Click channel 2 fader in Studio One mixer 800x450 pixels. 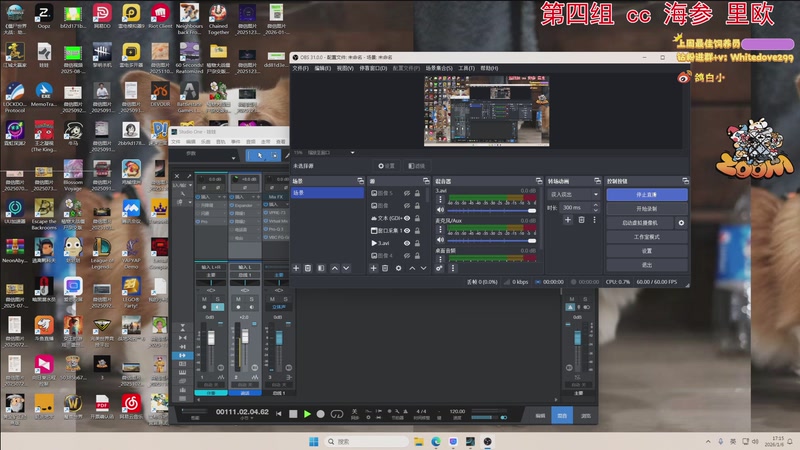coord(245,336)
